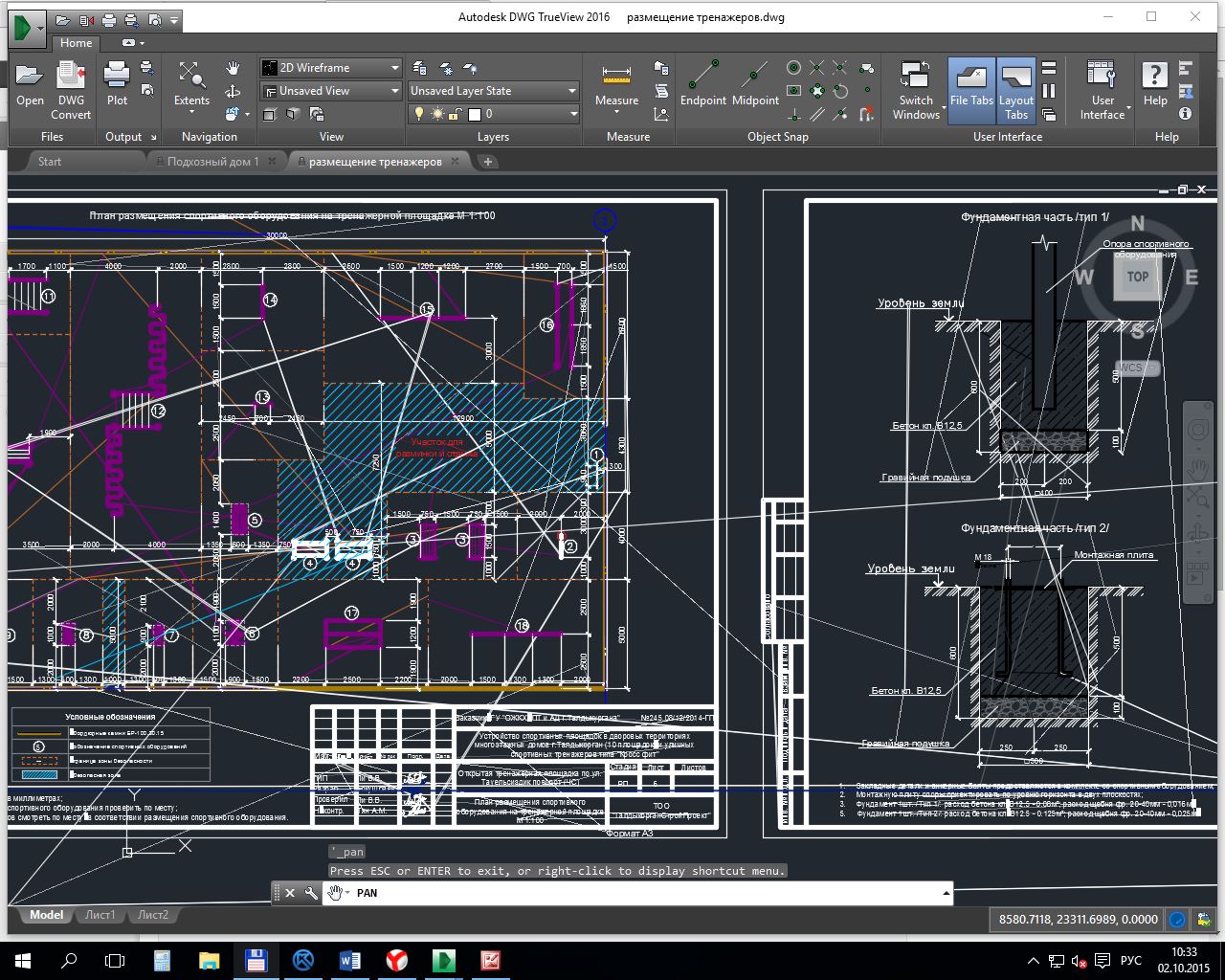
Task: Click the Tile Horizontally windows icon
Action: click(1049, 68)
